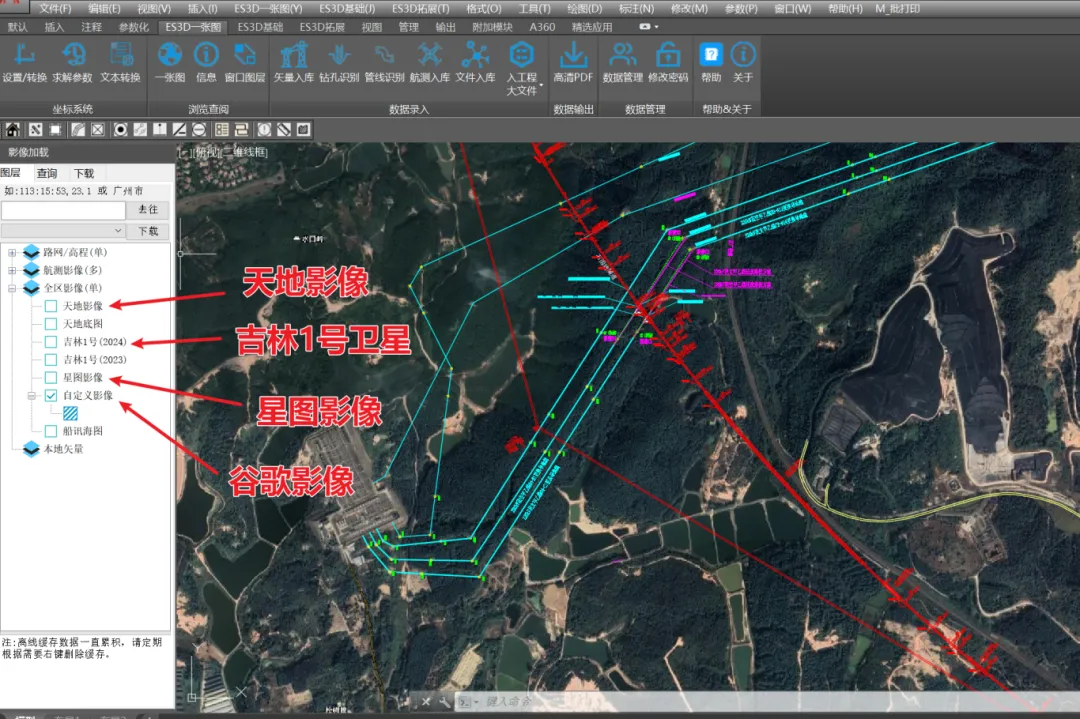The height and width of the screenshot is (719, 1080).
Task: Open the 航测入库 drone icon
Action: 430,62
